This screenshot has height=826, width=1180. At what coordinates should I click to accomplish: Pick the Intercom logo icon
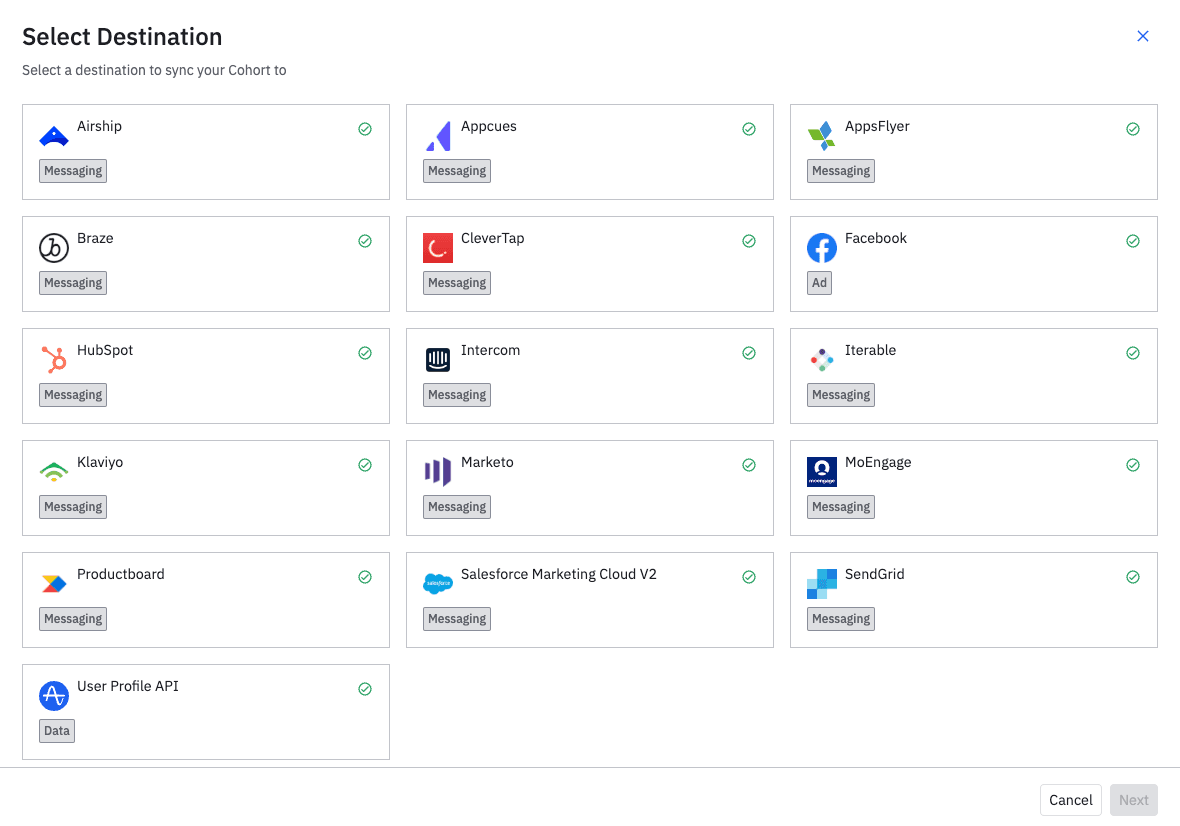tap(438, 360)
